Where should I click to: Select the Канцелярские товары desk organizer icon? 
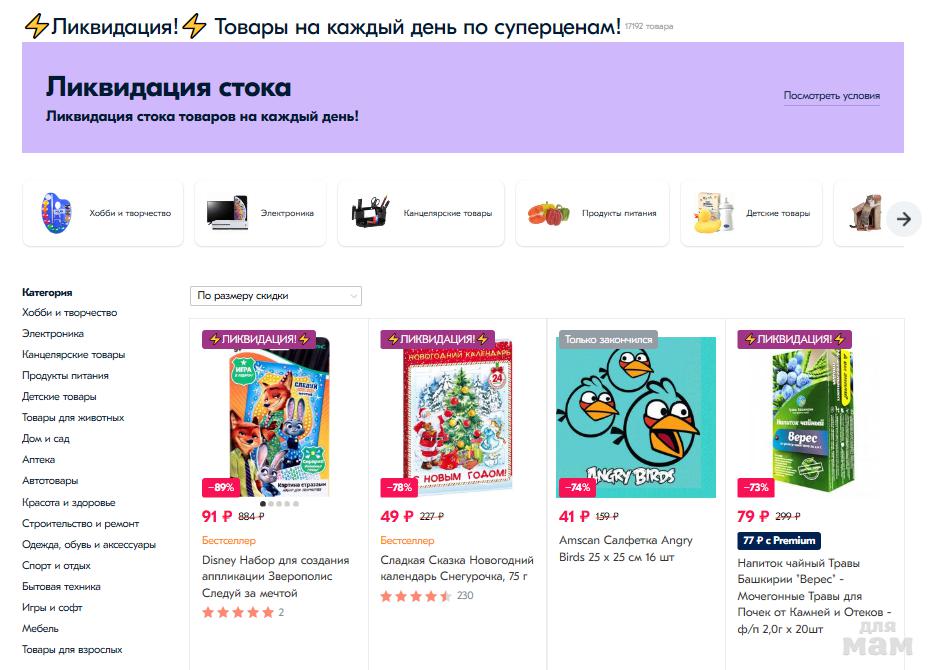[371, 212]
